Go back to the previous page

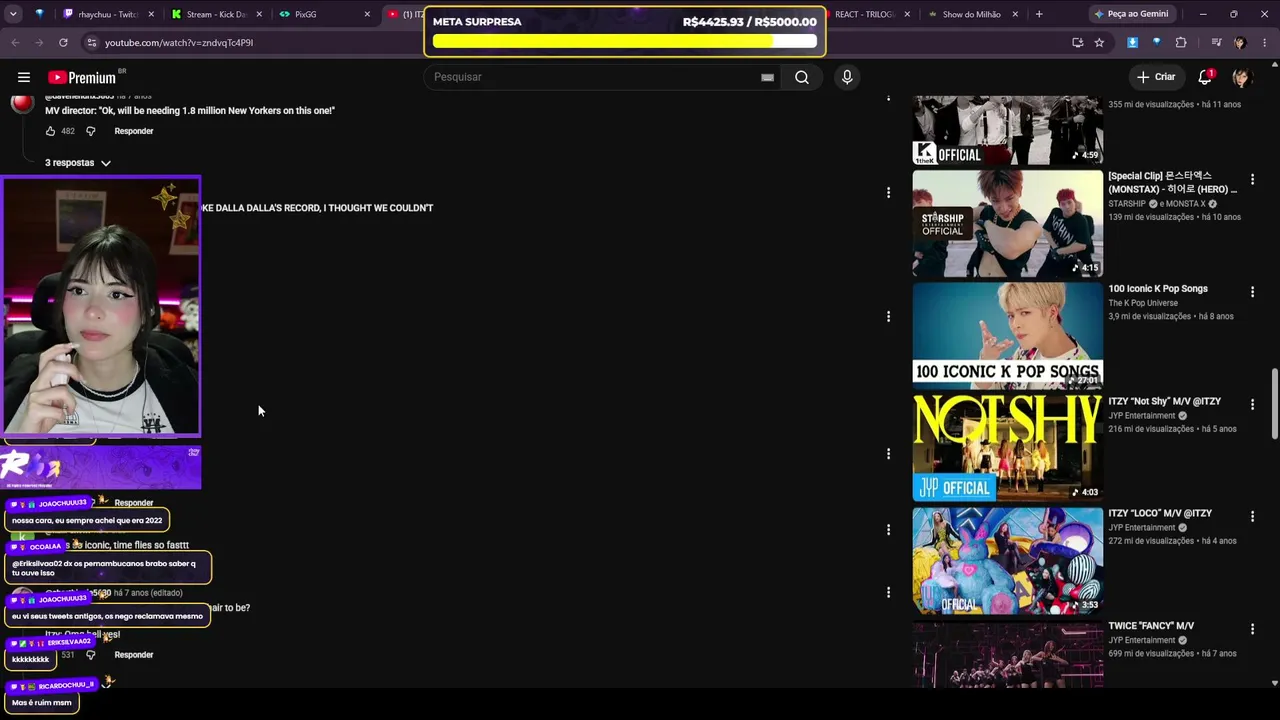[15, 43]
